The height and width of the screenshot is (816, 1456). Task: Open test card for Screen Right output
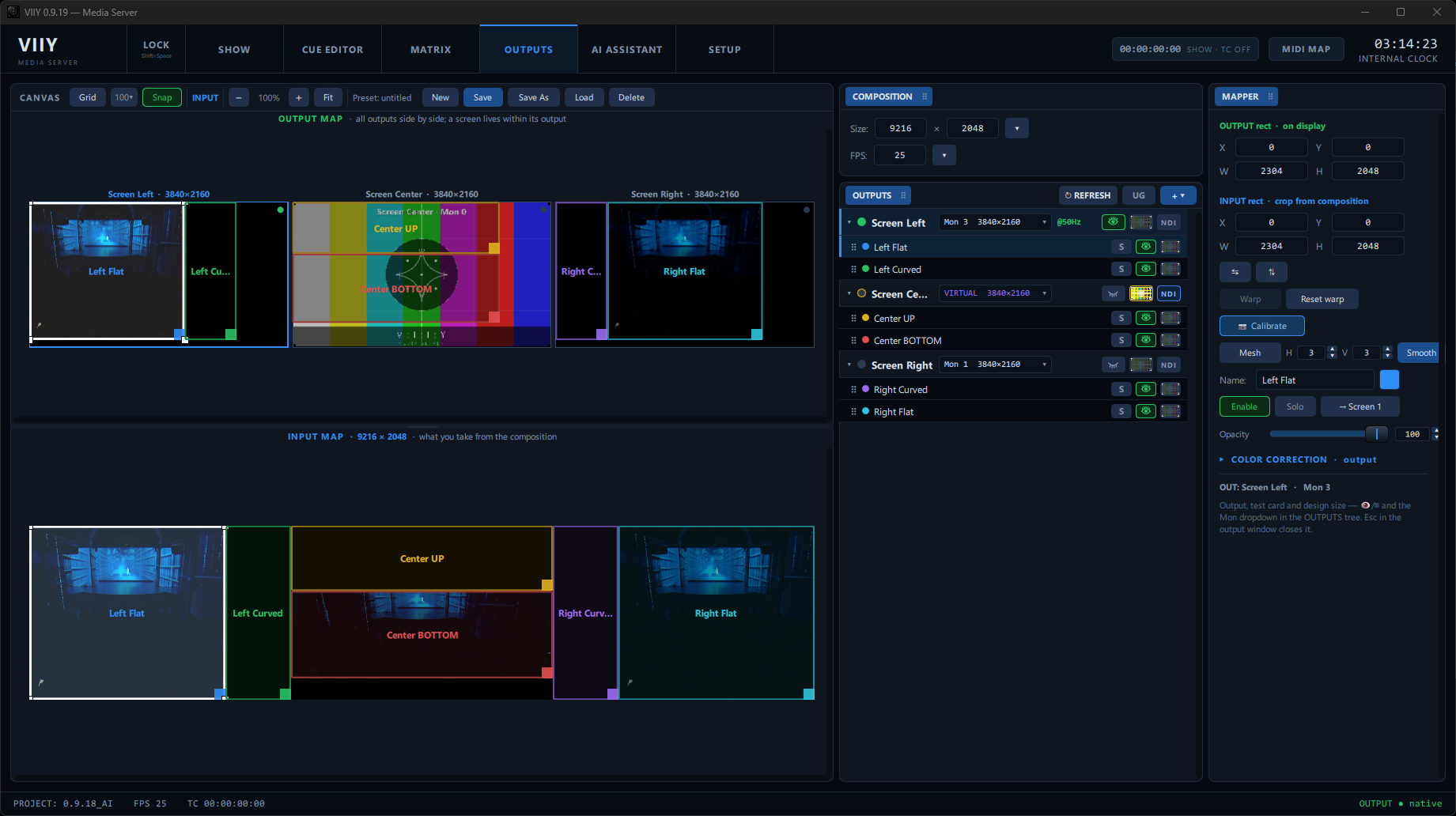point(1140,365)
